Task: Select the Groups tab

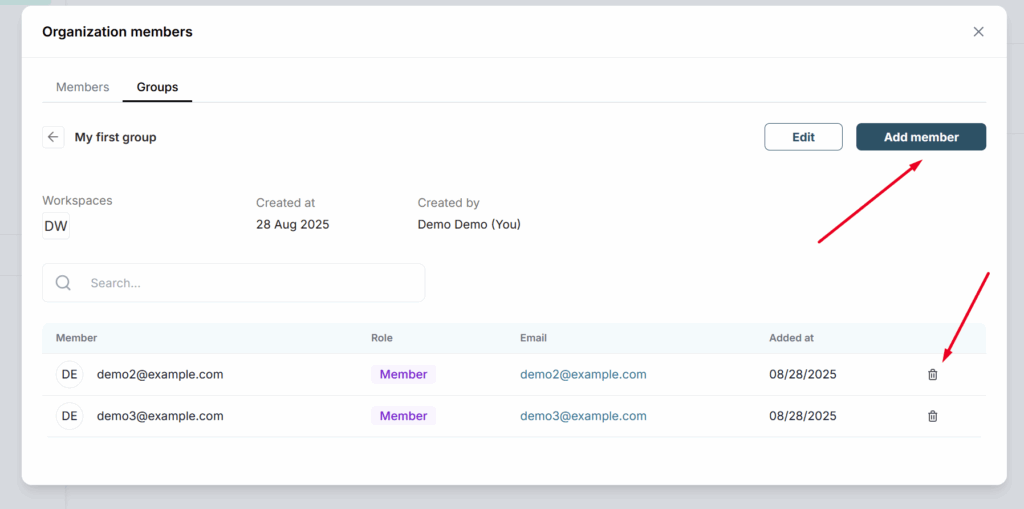Action: coord(157,87)
